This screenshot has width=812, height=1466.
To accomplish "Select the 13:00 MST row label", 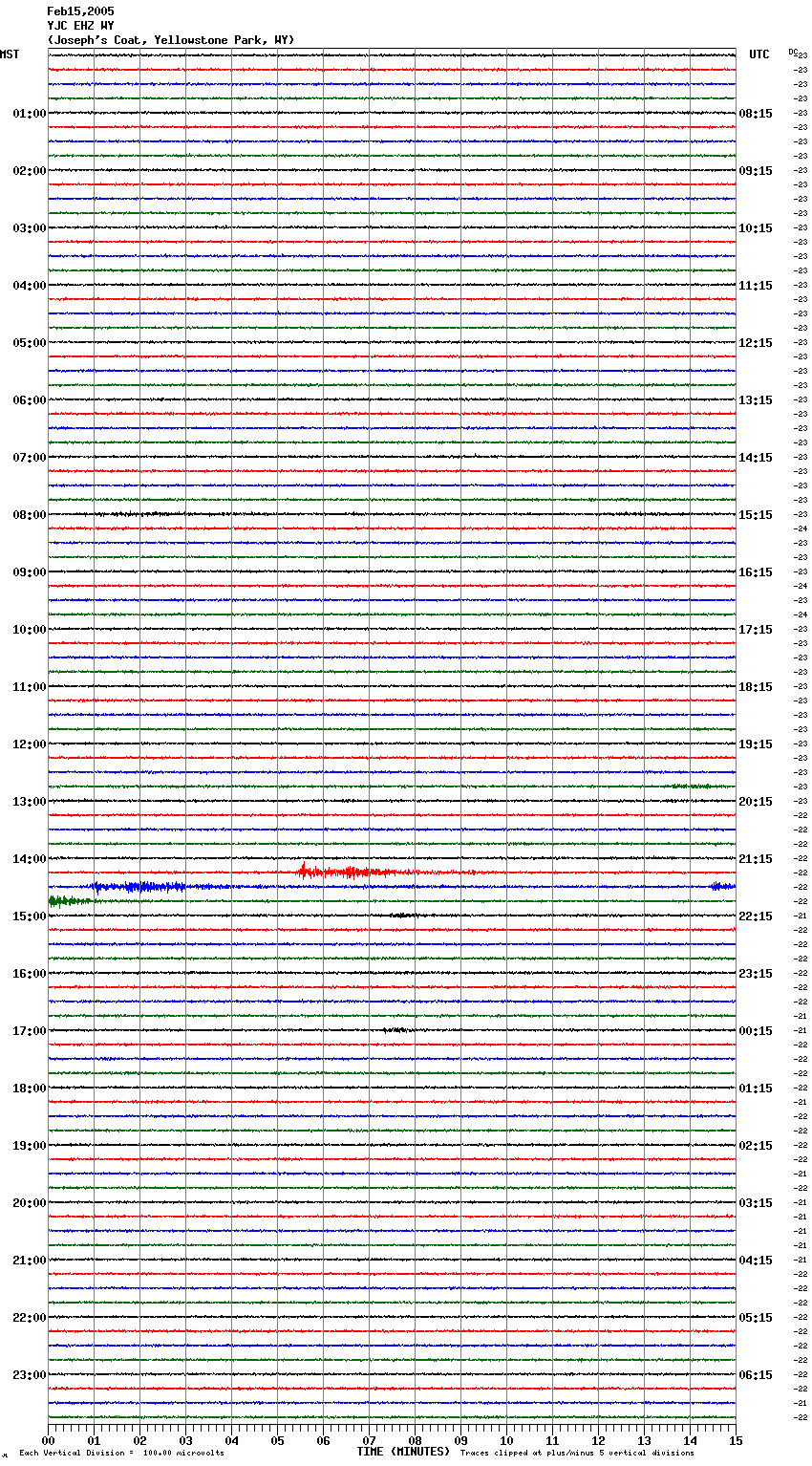I will (29, 802).
